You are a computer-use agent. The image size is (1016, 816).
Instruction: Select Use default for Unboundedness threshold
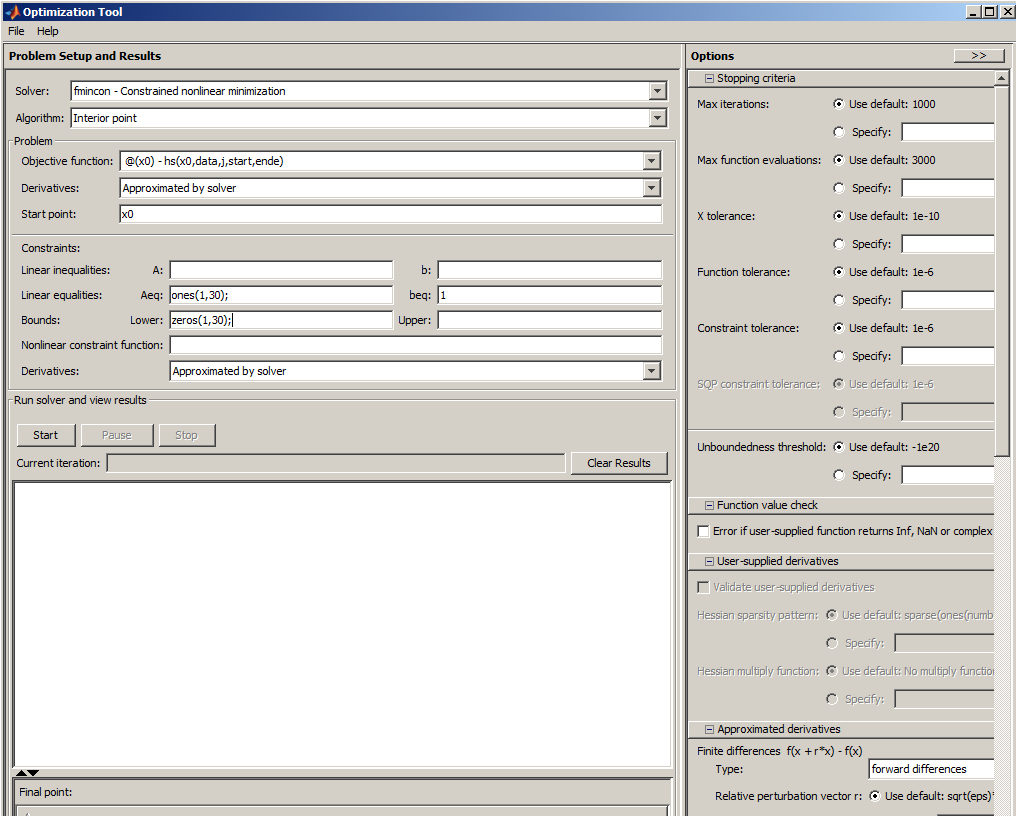click(x=838, y=447)
